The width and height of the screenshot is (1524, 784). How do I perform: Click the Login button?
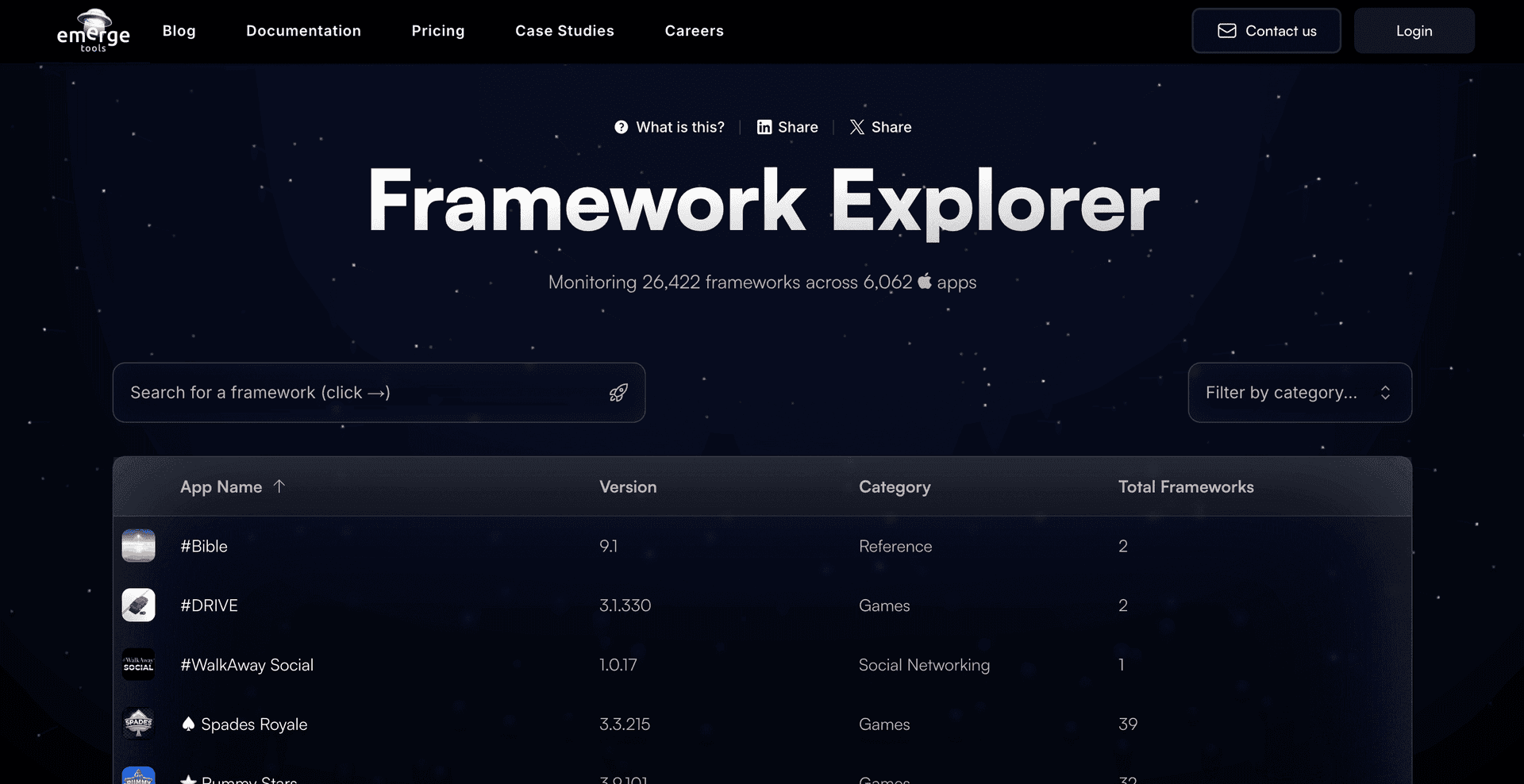tap(1414, 30)
